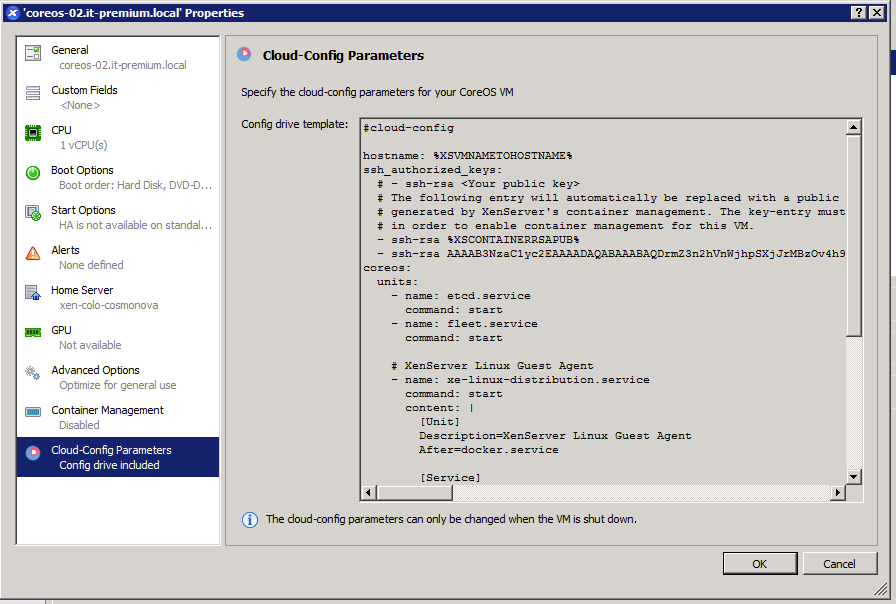
Task: Click the CPU chip icon
Action: pyautogui.click(x=33, y=133)
